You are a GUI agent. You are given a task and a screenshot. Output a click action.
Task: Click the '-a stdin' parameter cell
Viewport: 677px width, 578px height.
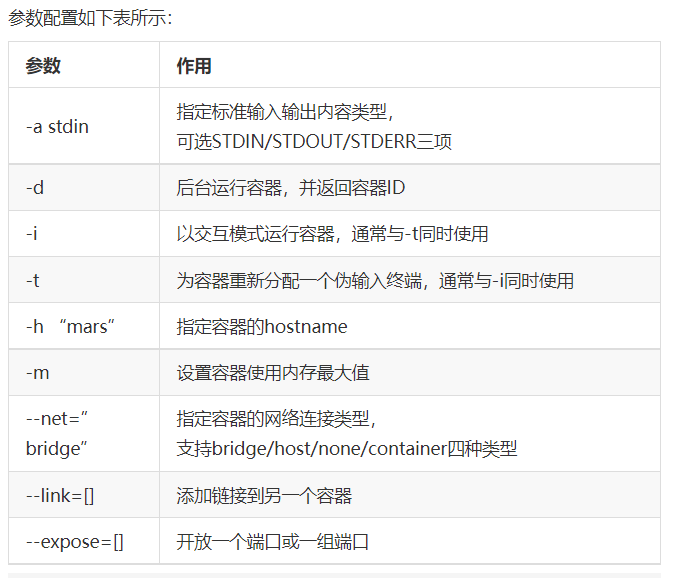click(x=57, y=127)
